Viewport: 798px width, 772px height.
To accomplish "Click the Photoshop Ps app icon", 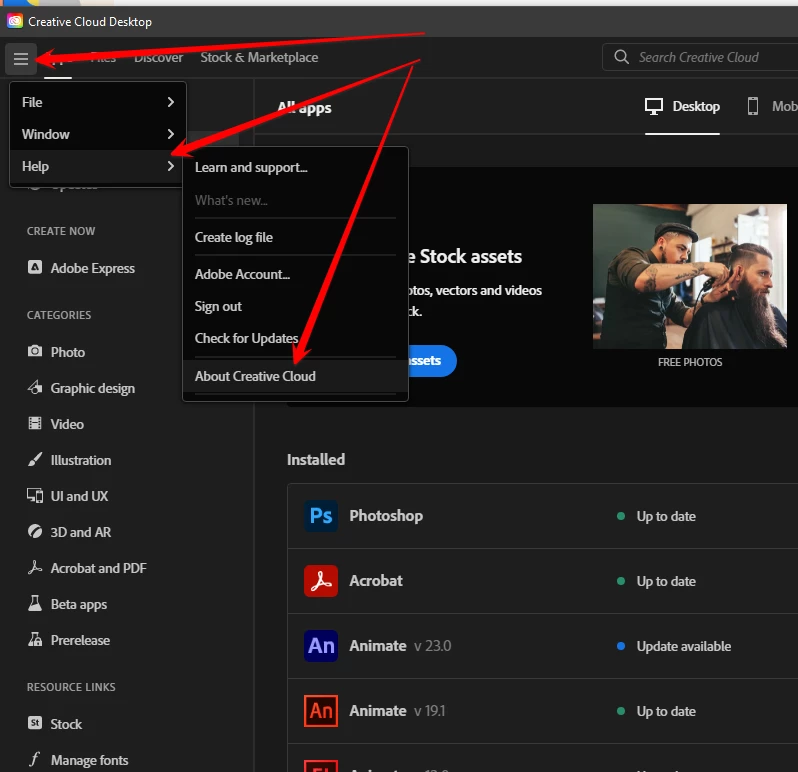I will click(321, 516).
